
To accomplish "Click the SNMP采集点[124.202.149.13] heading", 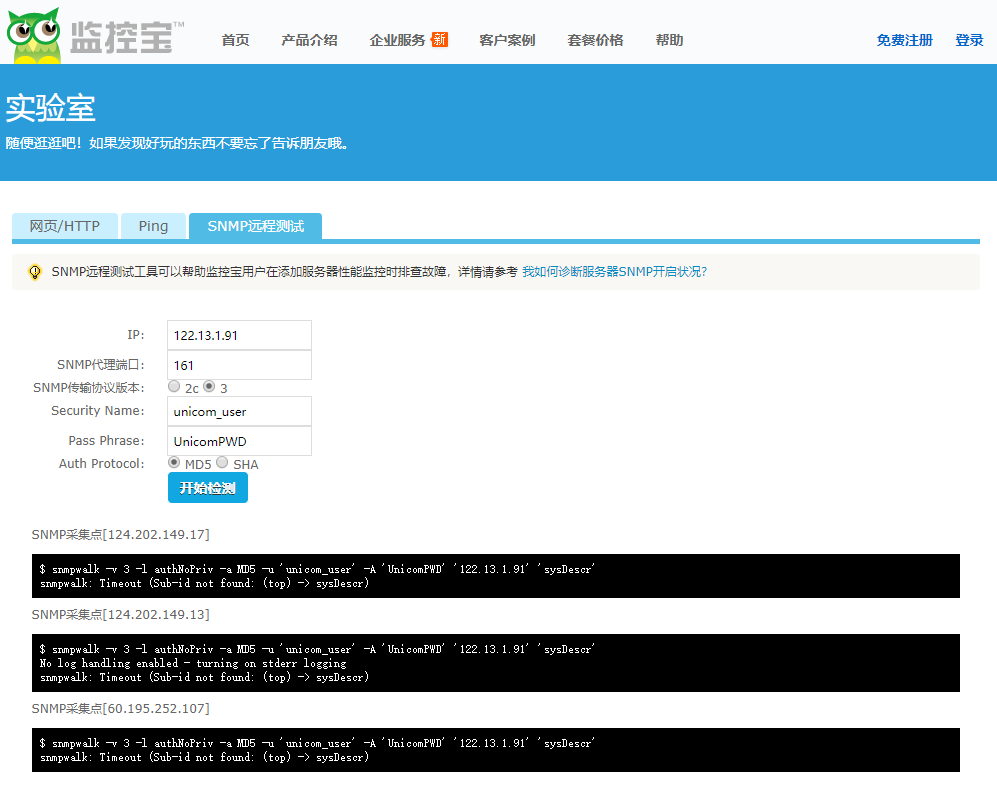I will coord(121,615).
